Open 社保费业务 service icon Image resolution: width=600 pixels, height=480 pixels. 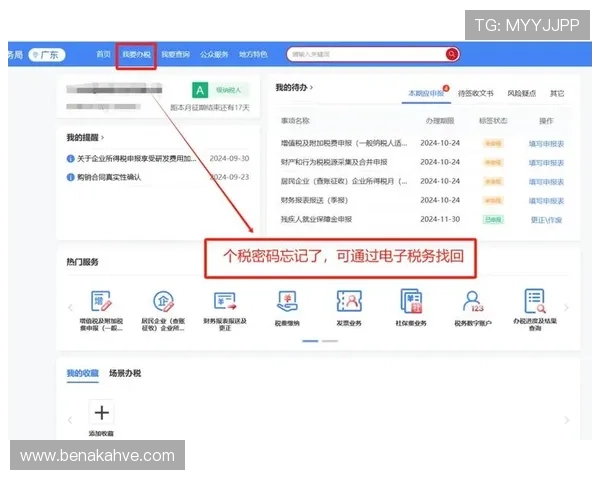(411, 301)
